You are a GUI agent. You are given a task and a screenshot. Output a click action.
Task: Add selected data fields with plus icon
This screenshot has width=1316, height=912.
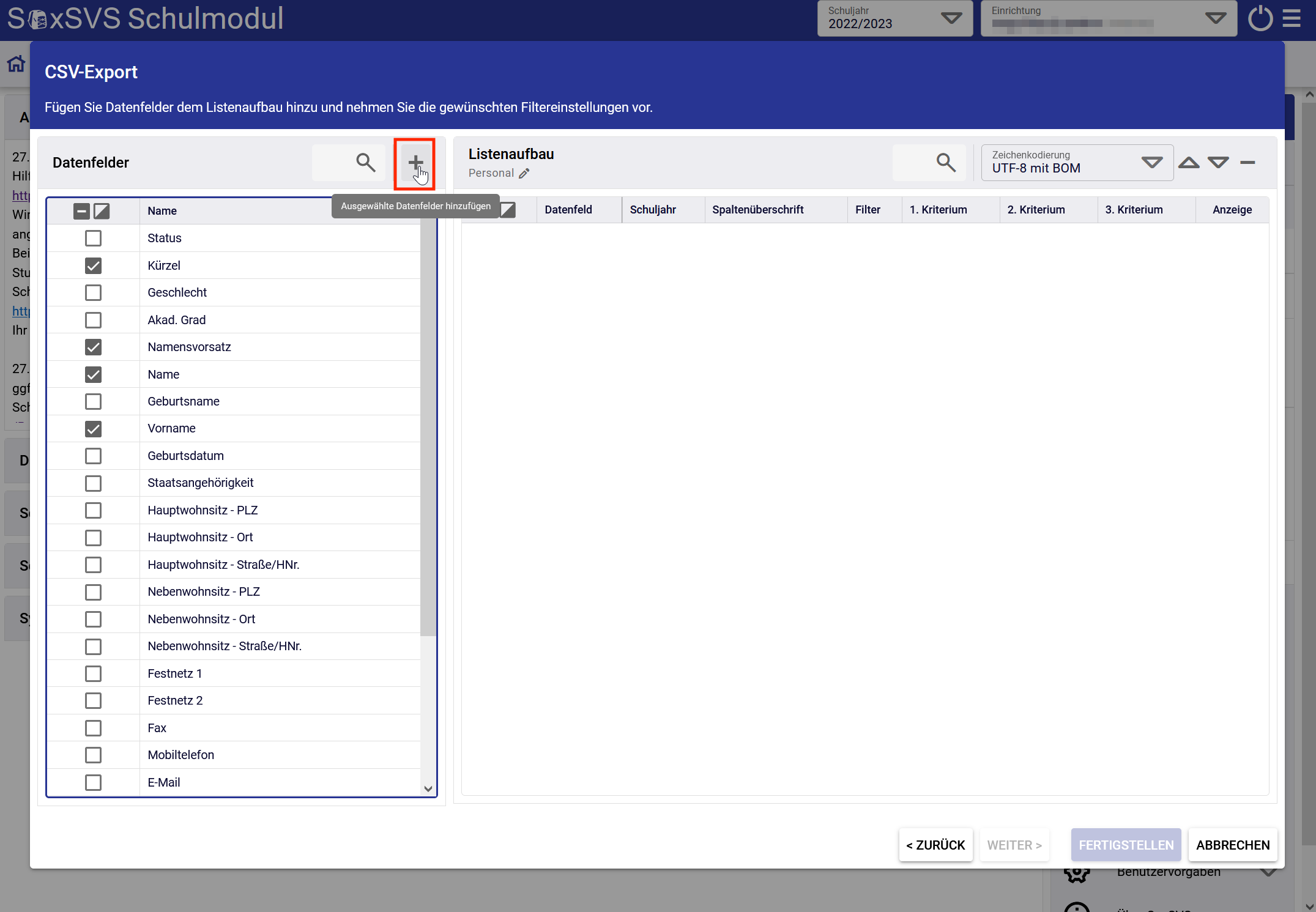click(x=415, y=163)
